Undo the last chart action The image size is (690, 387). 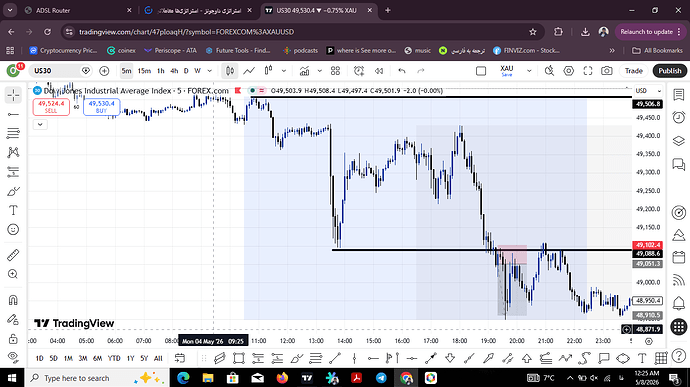coord(401,71)
